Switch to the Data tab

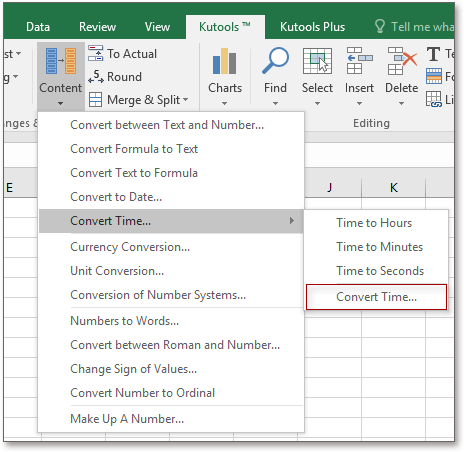click(x=38, y=27)
